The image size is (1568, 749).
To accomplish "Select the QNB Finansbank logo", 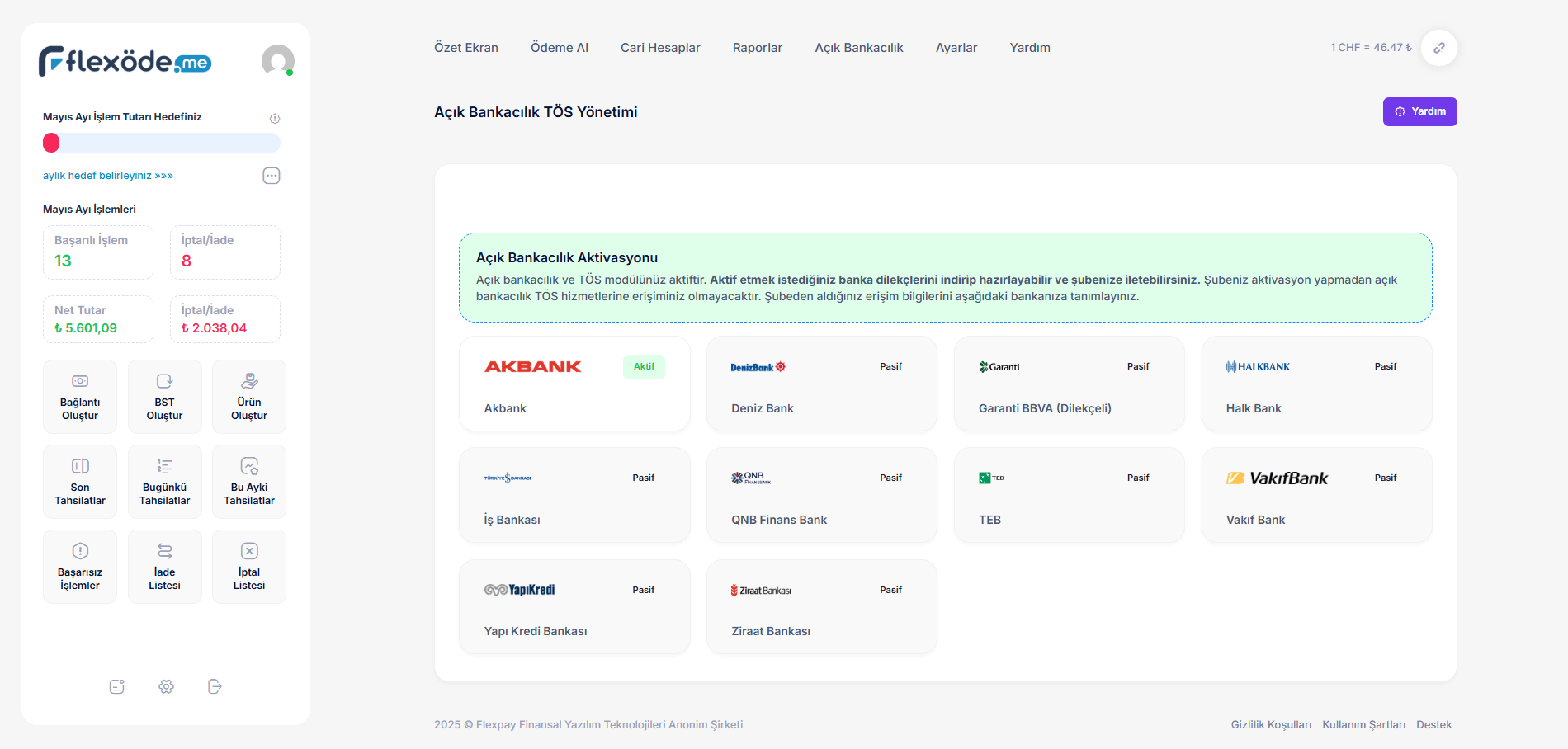I will pos(751,478).
